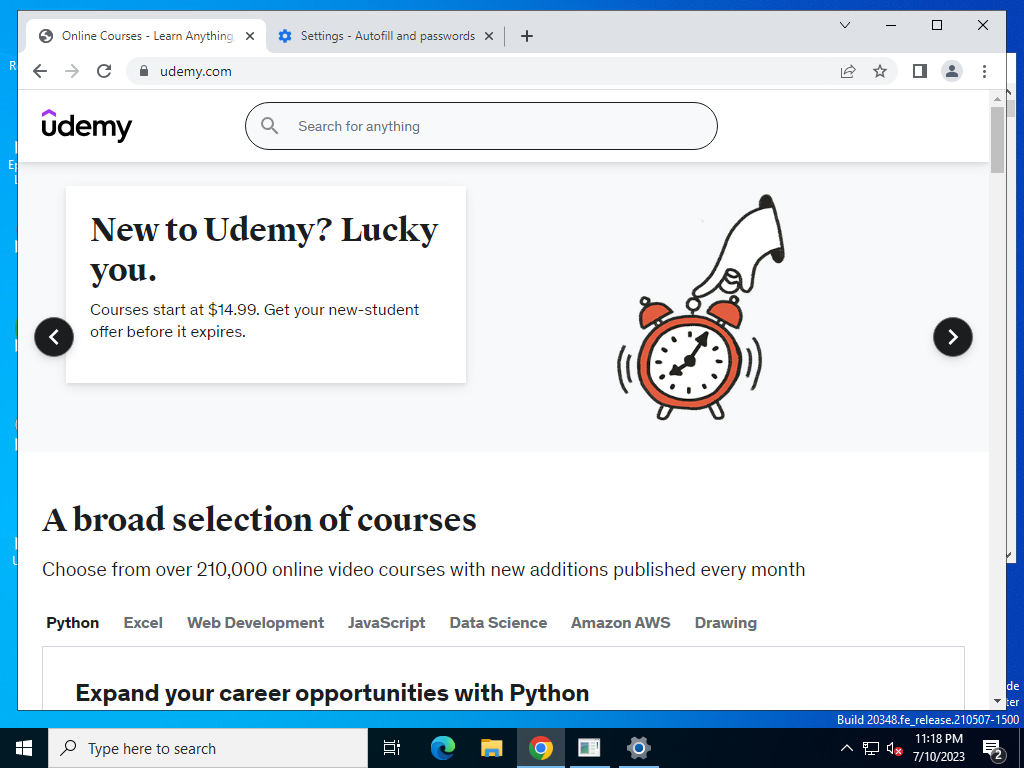The image size is (1024, 768).
Task: Click the Udemy logo
Action: [x=86, y=125]
